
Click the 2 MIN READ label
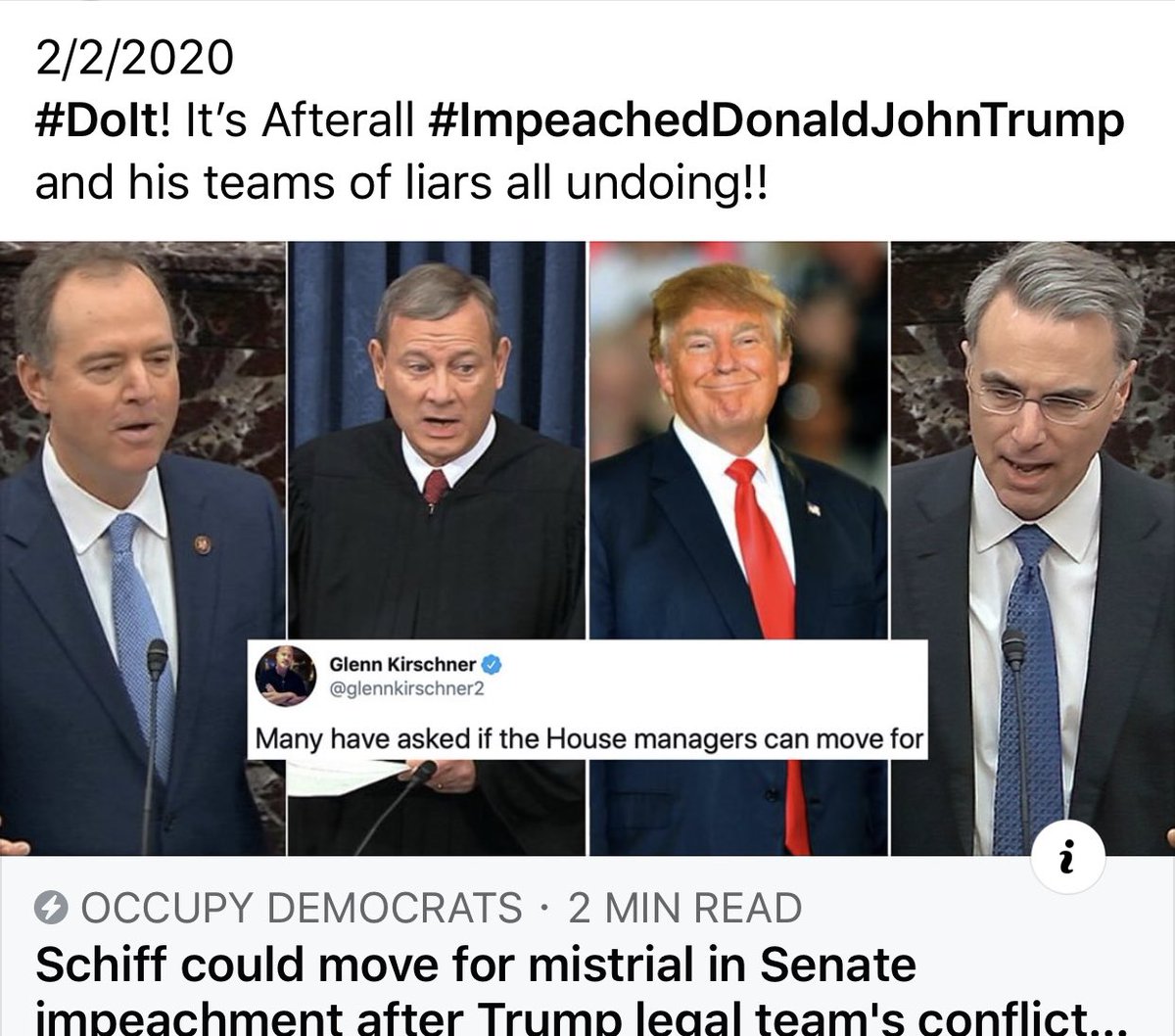click(684, 909)
